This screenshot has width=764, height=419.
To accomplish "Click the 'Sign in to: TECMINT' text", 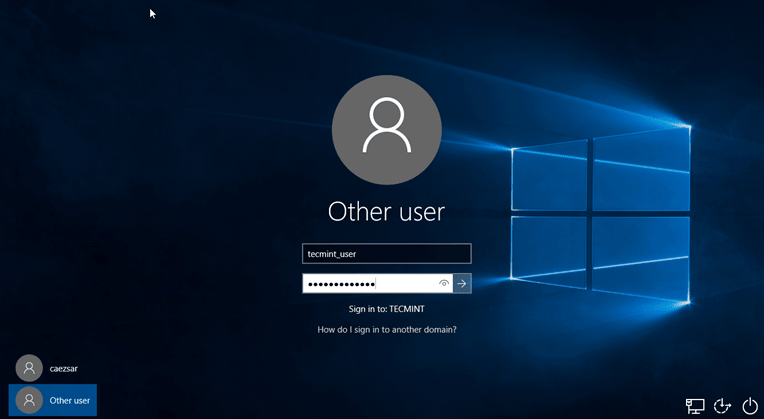I will click(386, 309).
